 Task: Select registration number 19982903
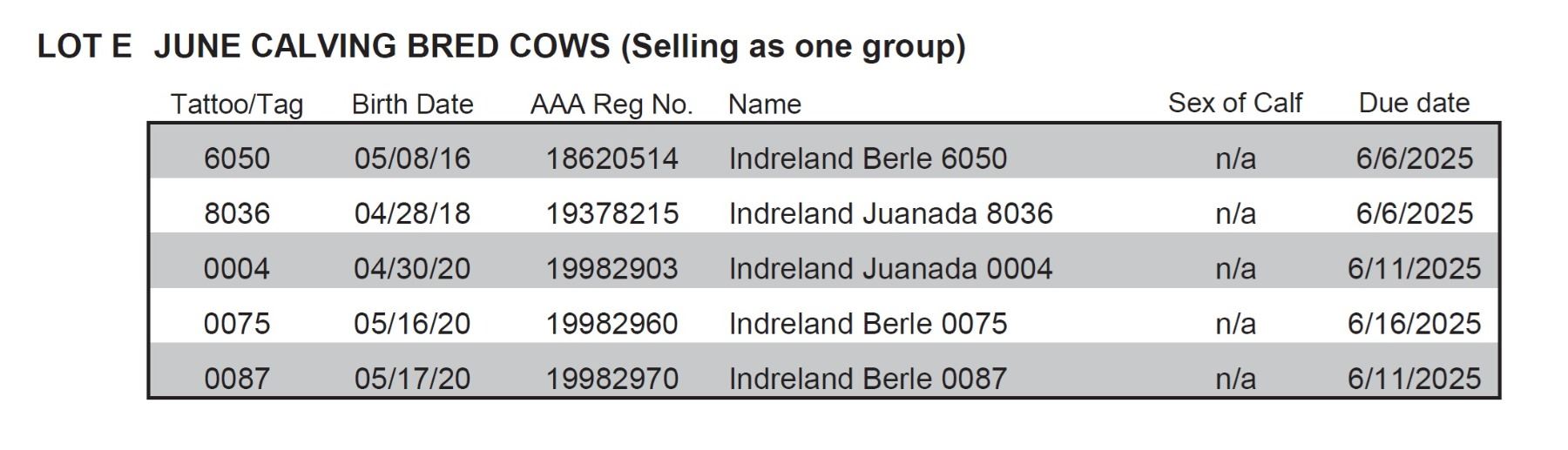click(x=612, y=268)
